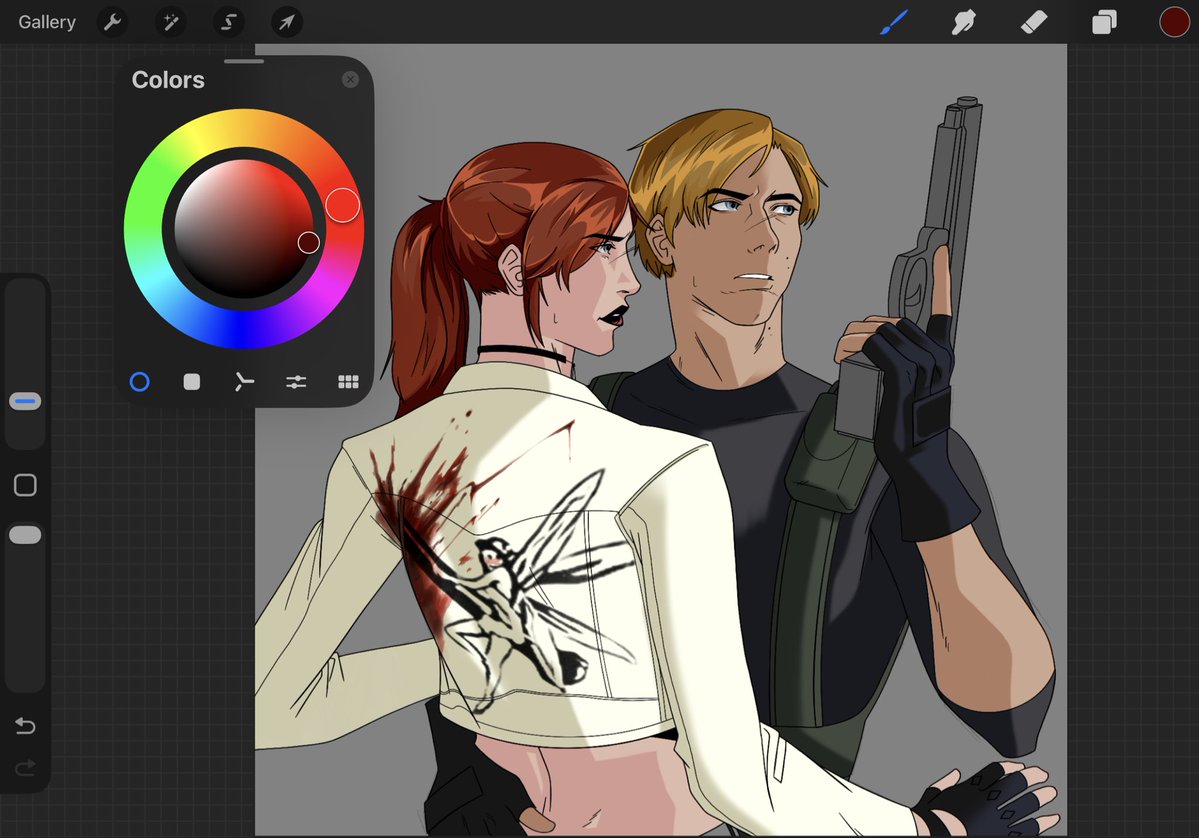The width and height of the screenshot is (1199, 838).
Task: Open the Gallery
Action: (x=47, y=22)
